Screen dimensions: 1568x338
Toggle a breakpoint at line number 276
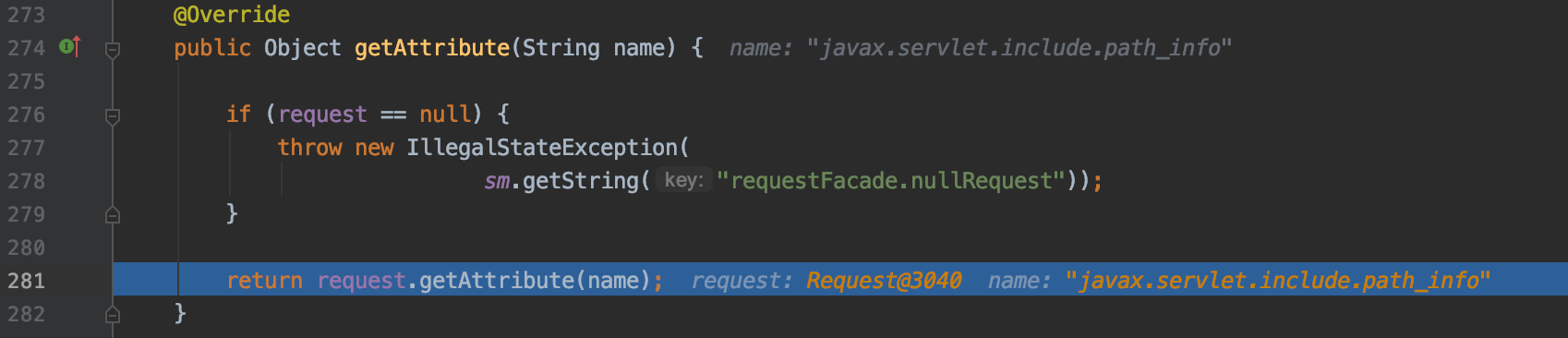(26, 115)
